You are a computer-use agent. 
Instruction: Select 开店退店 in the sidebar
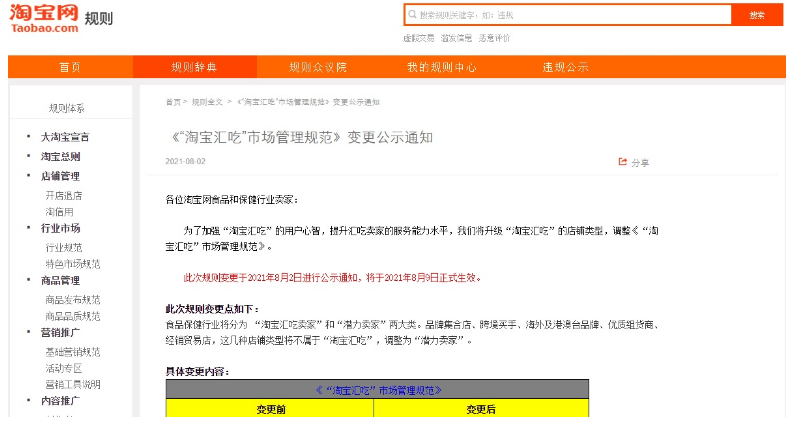click(63, 195)
